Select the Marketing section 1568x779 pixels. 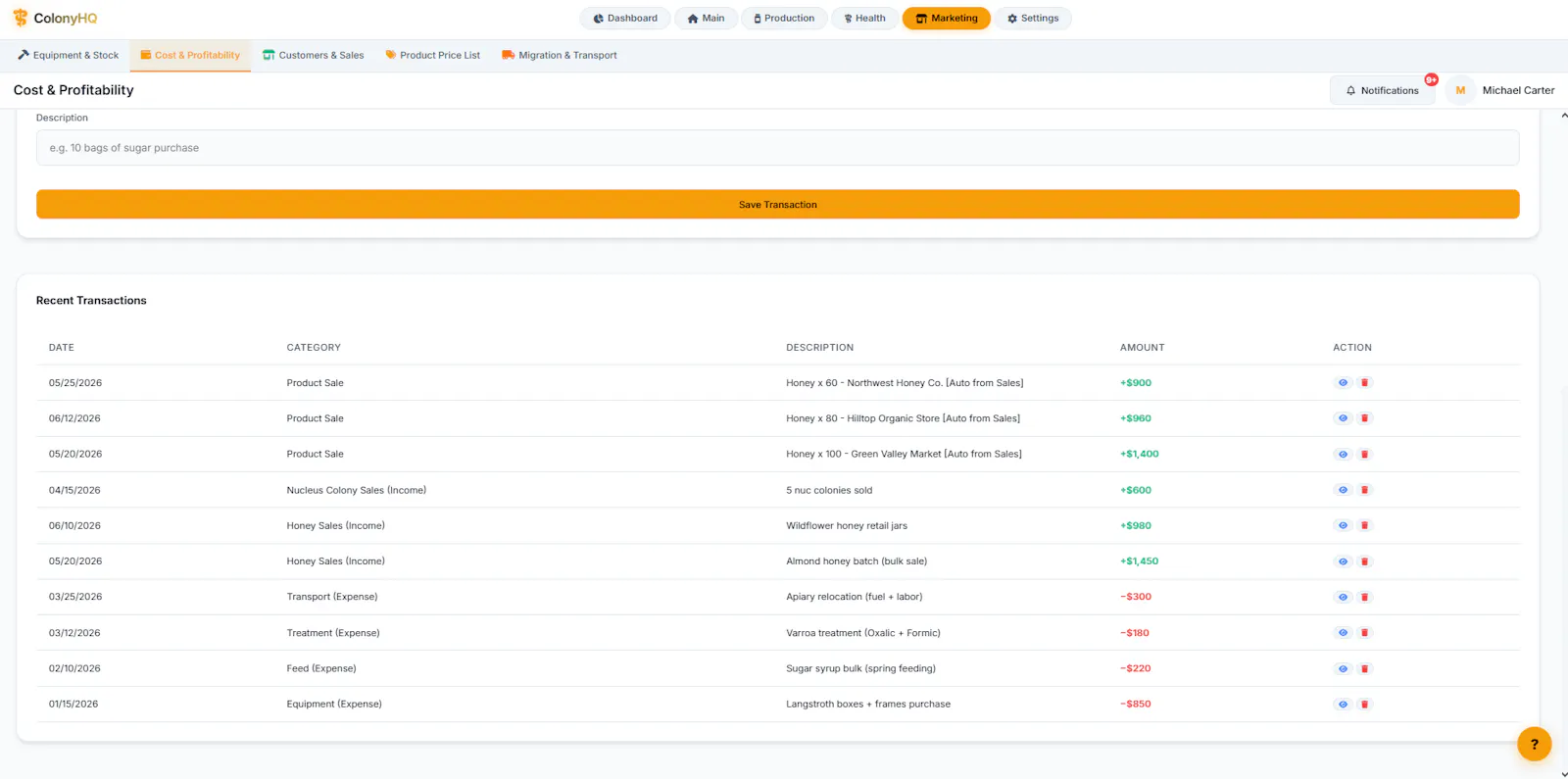947,19
